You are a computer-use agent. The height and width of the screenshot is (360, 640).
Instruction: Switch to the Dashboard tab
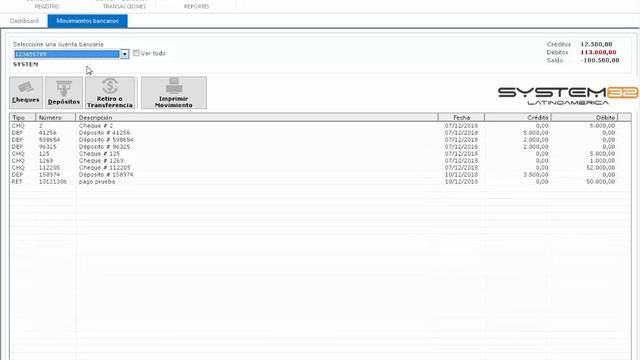pyautogui.click(x=24, y=21)
